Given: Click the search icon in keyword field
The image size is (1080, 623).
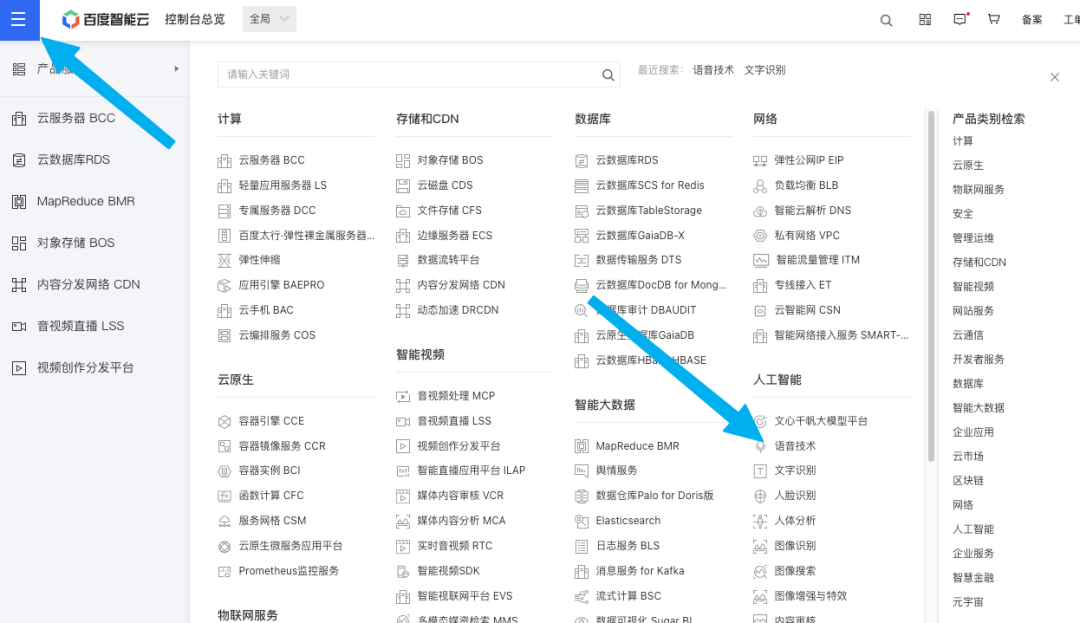Looking at the screenshot, I should pyautogui.click(x=608, y=74).
